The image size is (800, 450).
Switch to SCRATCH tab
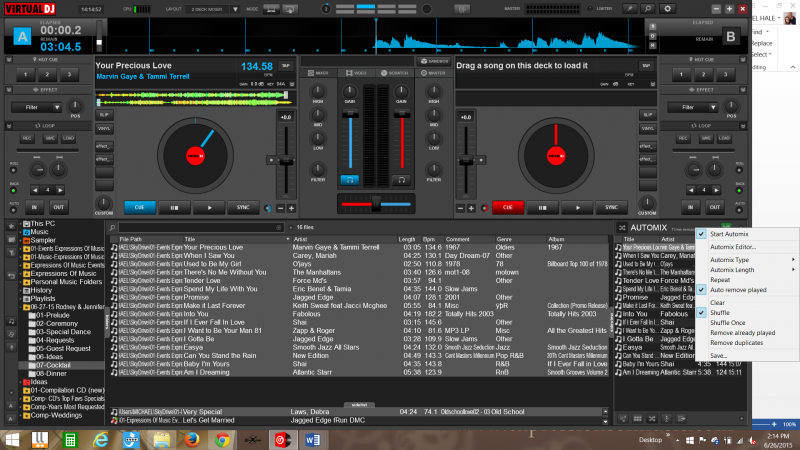click(x=394, y=73)
